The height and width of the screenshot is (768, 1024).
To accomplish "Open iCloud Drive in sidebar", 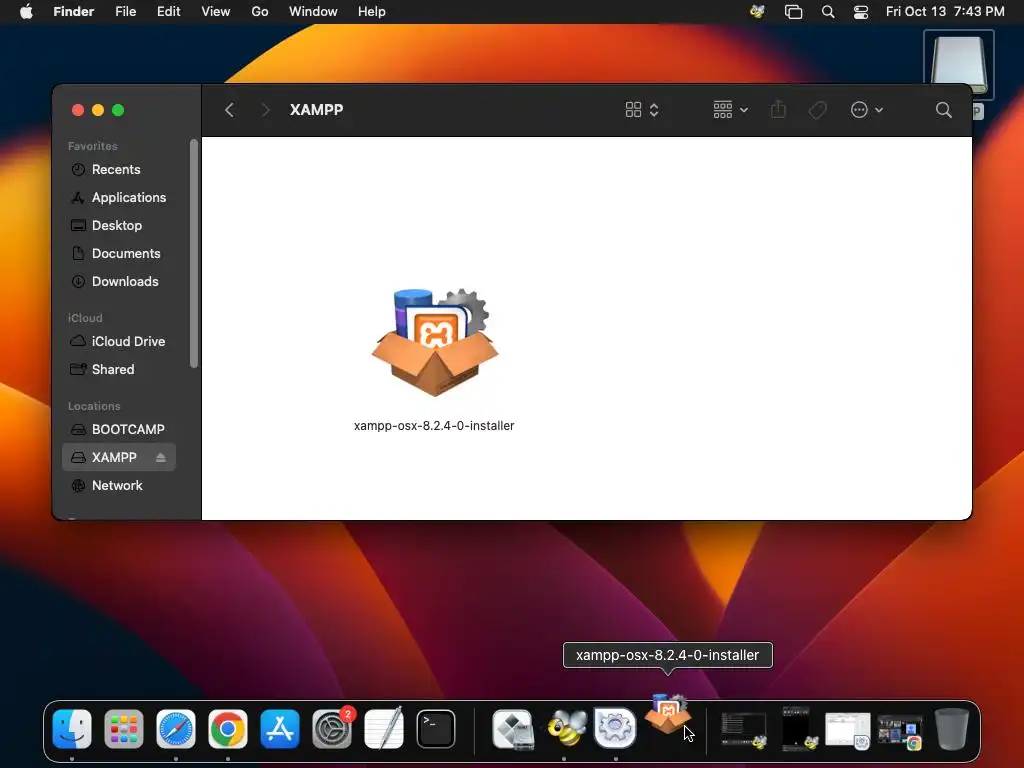I will tap(119, 342).
